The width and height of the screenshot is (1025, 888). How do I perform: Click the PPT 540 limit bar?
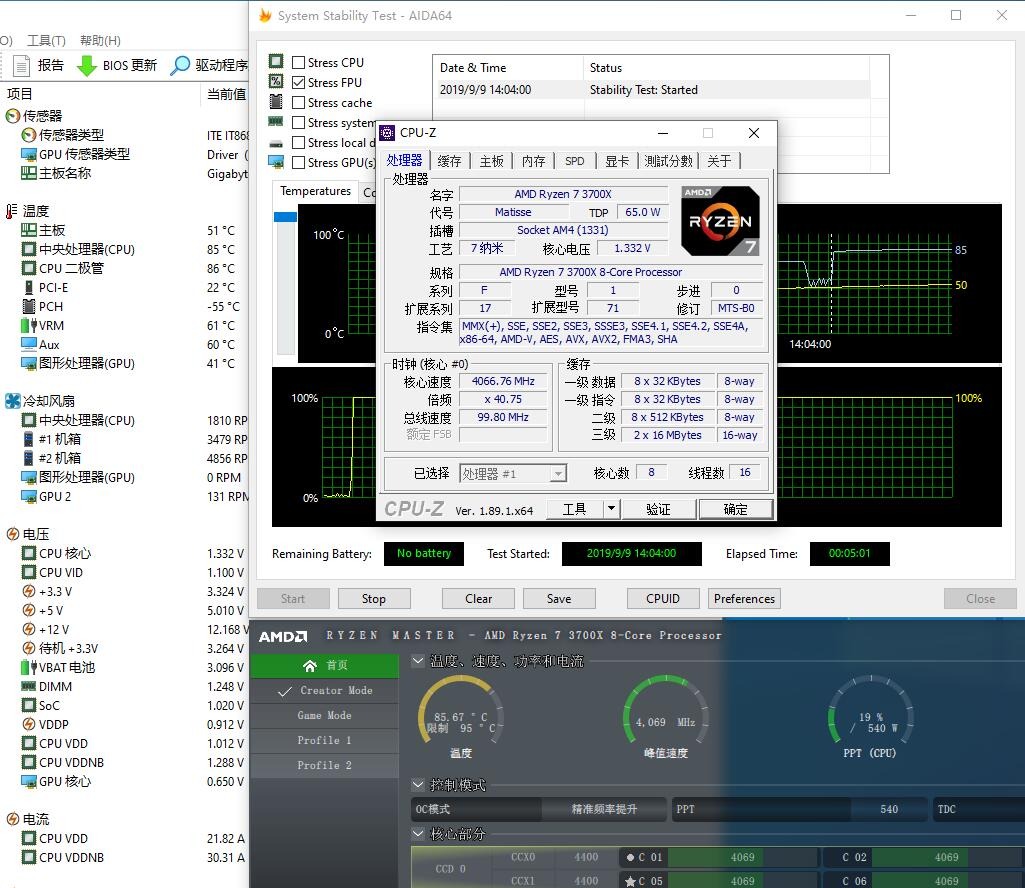(x=799, y=809)
